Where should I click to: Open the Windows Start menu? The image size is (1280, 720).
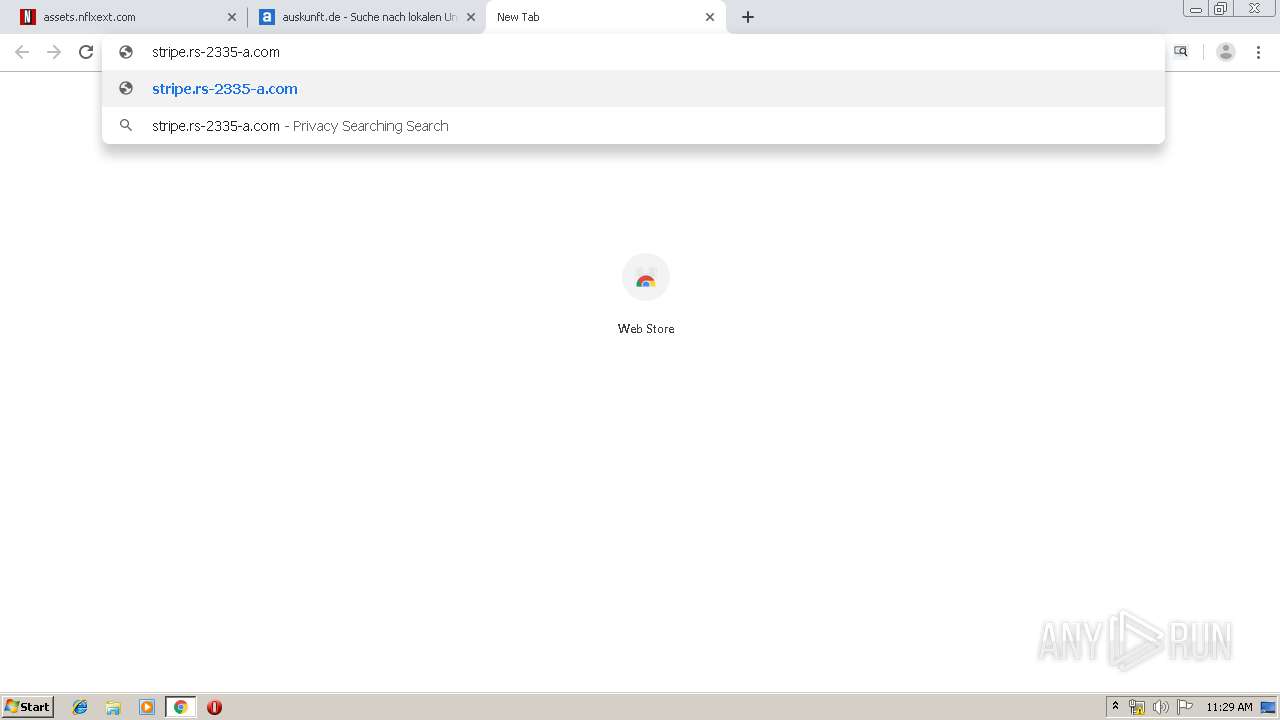tap(28, 707)
